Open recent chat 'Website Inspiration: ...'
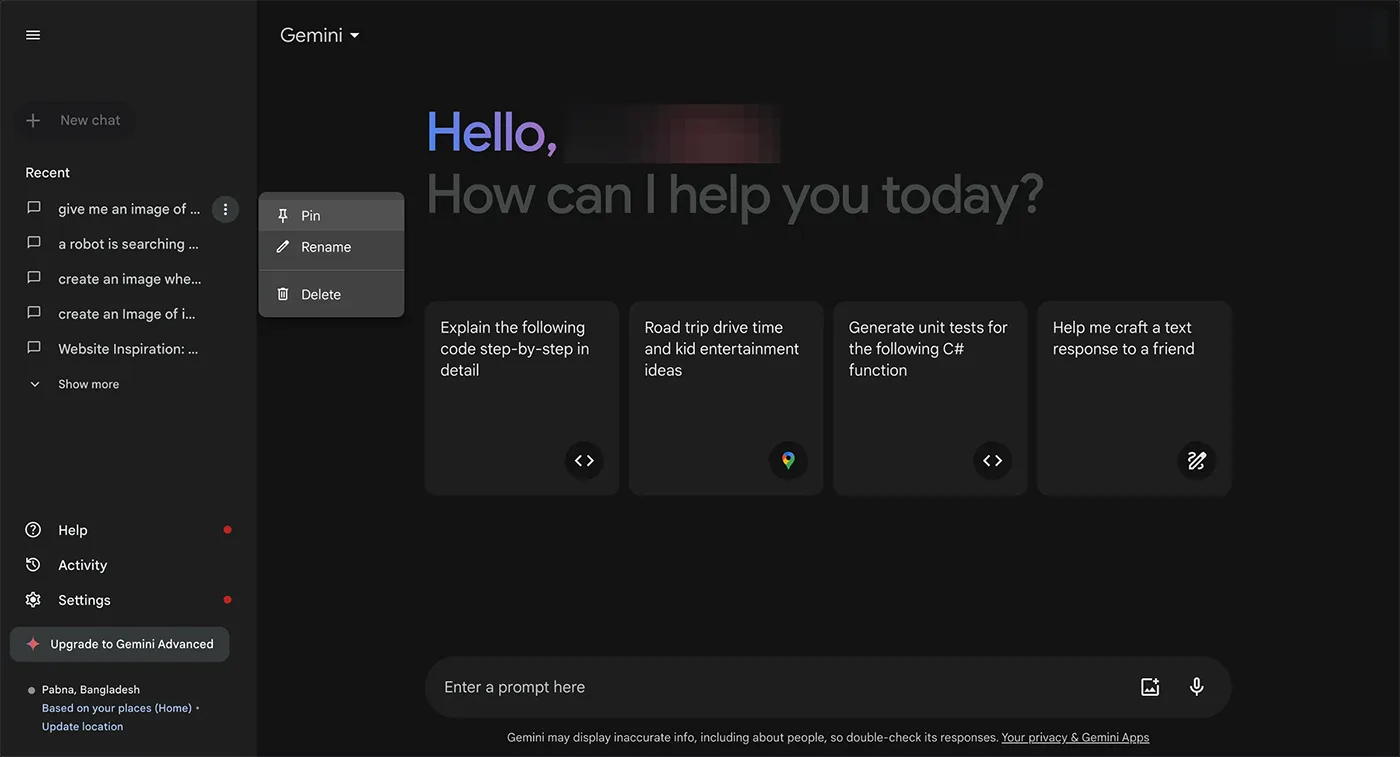The image size is (1400, 757). coord(128,349)
